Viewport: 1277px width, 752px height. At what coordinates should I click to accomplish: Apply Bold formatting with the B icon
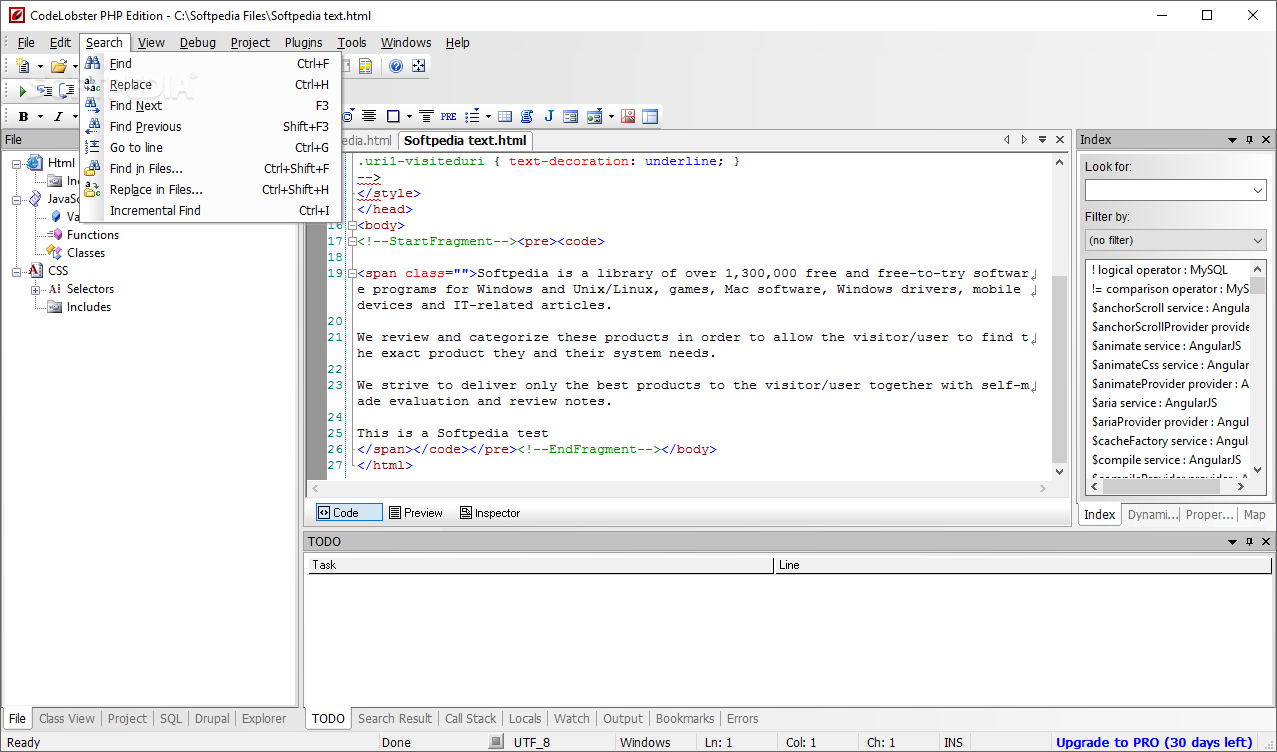23,117
